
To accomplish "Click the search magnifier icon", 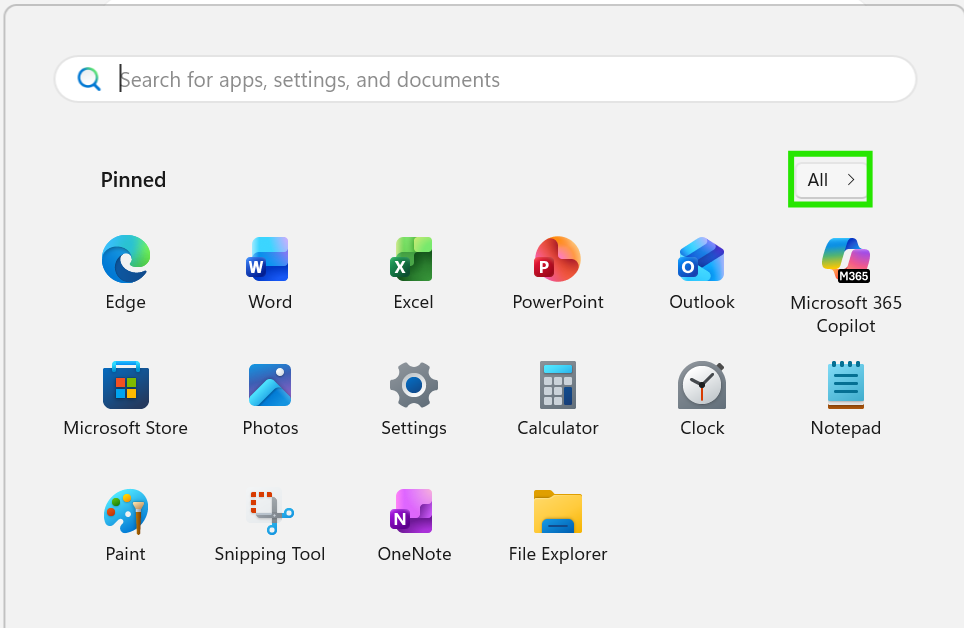I will 89,79.
